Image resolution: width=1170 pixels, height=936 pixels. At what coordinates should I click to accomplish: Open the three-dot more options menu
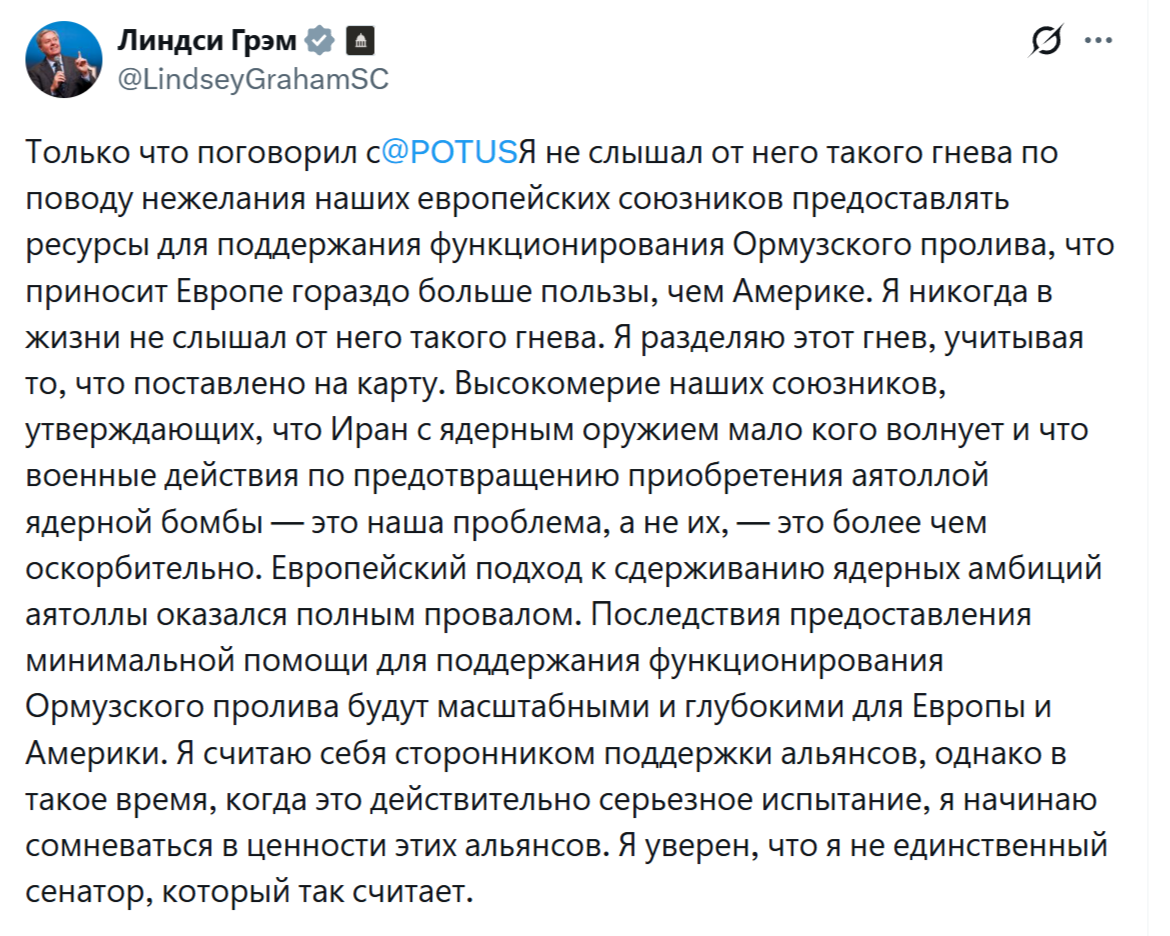(1099, 43)
